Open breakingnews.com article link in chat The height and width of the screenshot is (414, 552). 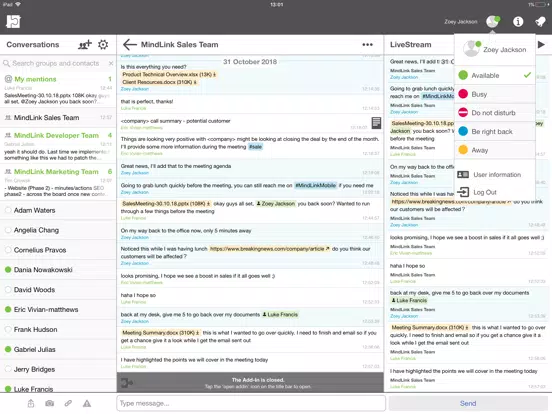[x=269, y=249]
